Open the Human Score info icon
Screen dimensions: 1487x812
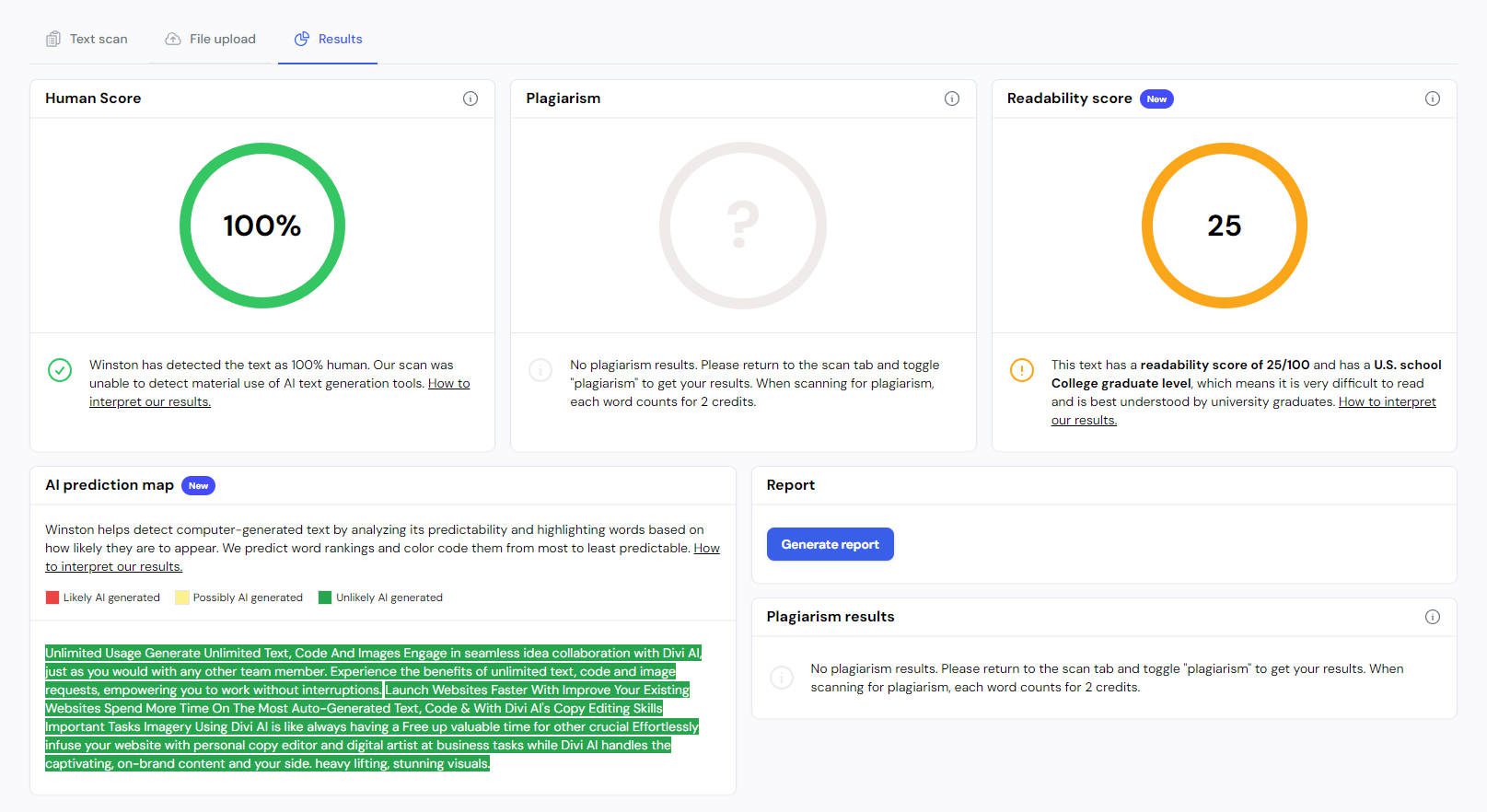[470, 99]
